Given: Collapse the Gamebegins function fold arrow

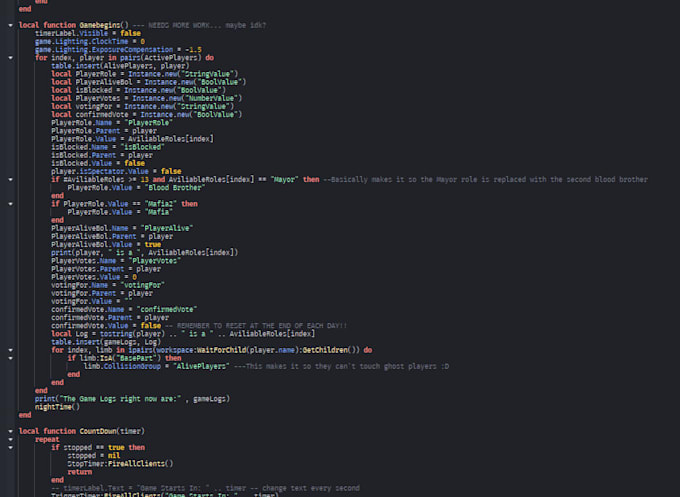Looking at the screenshot, I should point(10,25).
